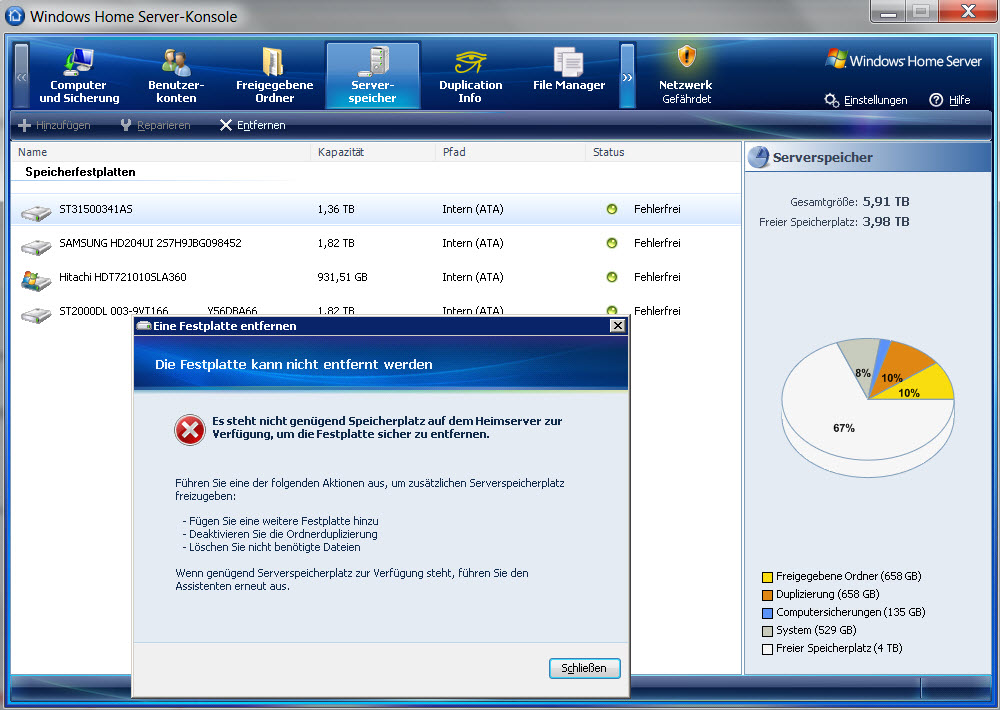Sort by the Kapazität column header
Image resolution: width=1000 pixels, height=710 pixels.
[373, 152]
